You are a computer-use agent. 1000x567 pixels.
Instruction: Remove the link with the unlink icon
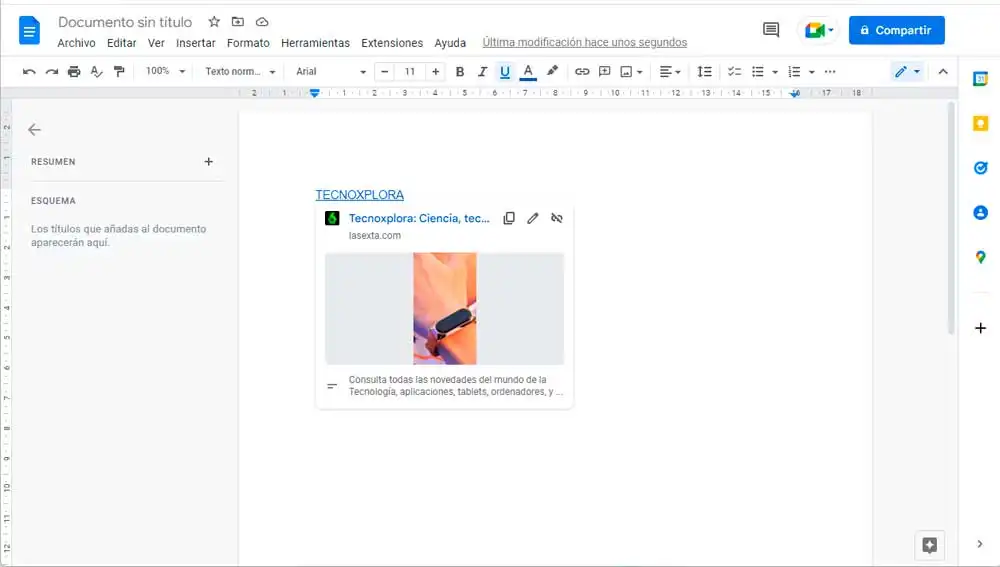coord(557,218)
